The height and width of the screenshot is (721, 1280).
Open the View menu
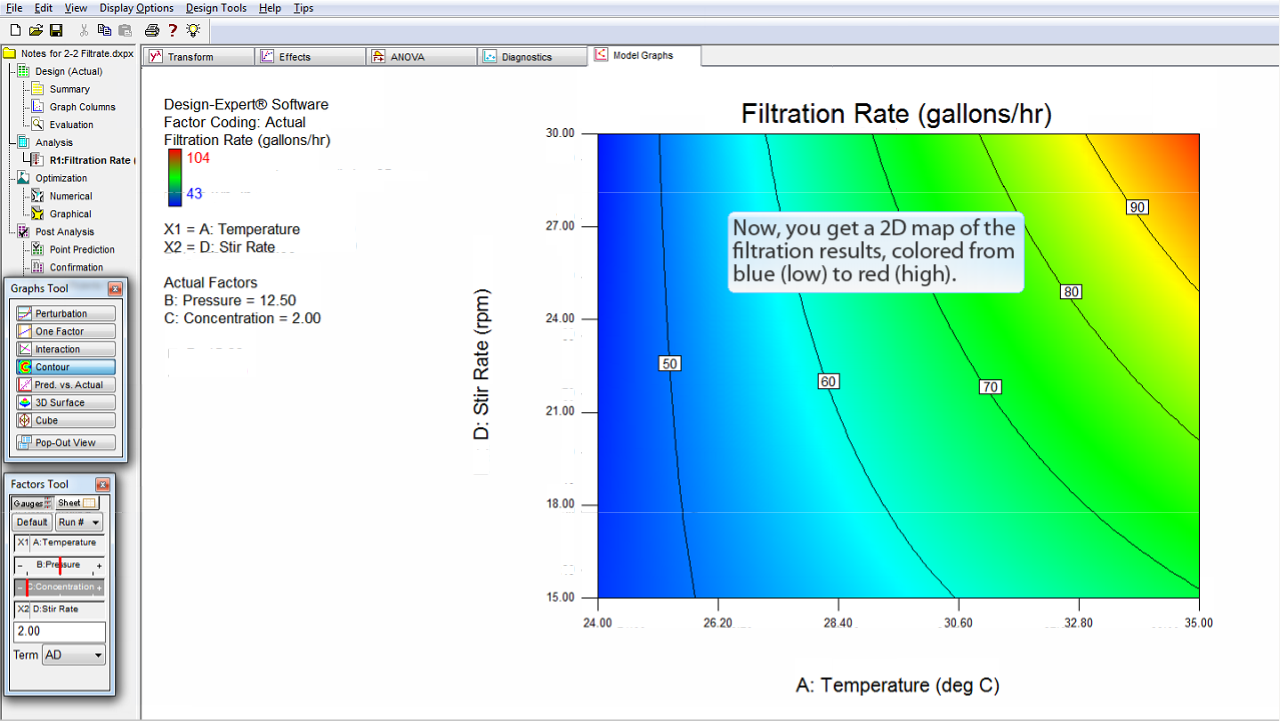[x=76, y=8]
